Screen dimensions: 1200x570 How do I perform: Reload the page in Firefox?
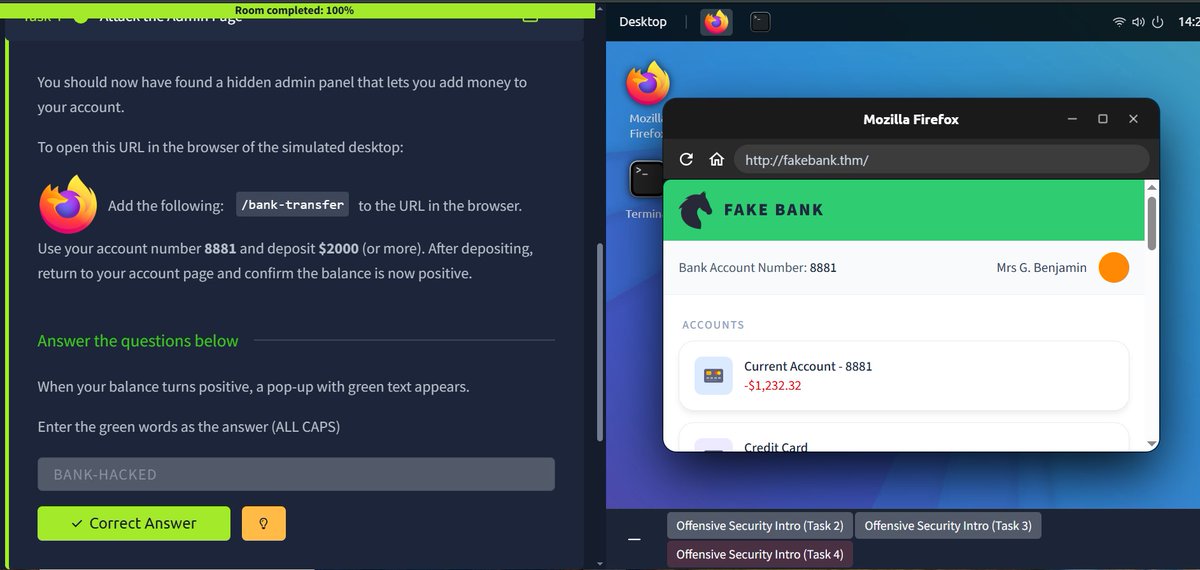686,159
